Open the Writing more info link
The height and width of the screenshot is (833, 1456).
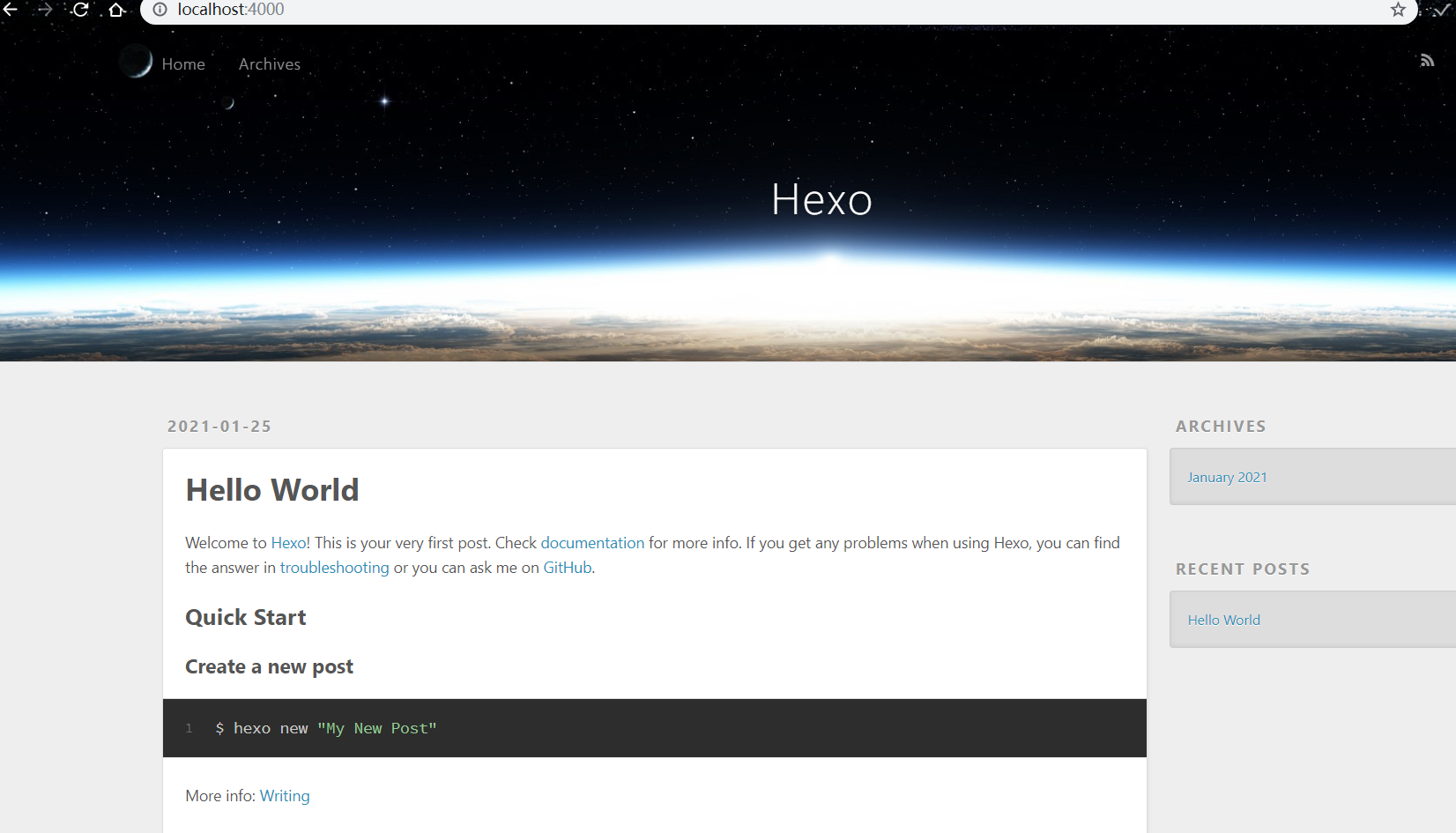pyautogui.click(x=285, y=796)
